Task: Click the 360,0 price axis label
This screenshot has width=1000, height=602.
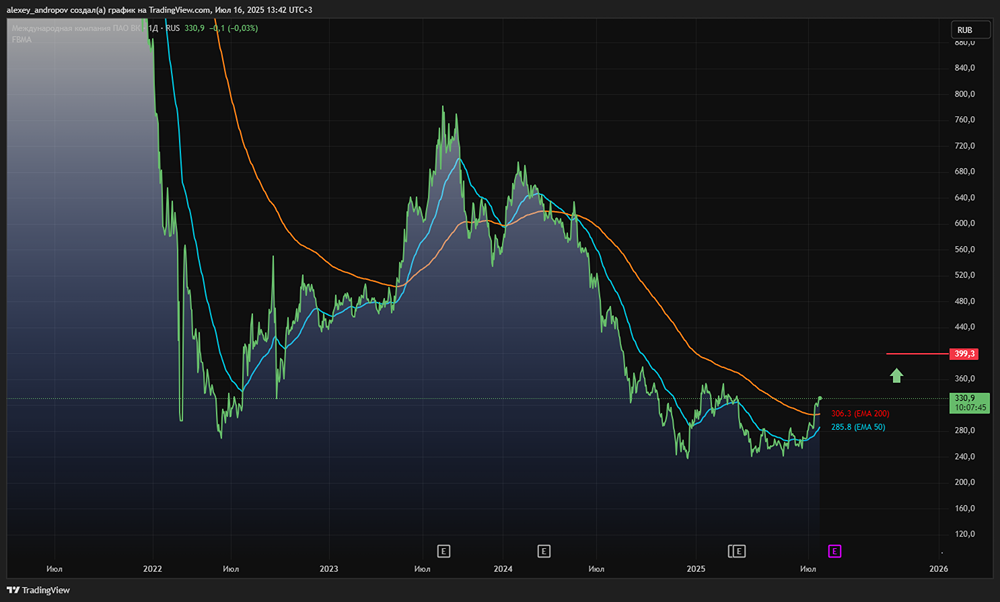Action: 964,378
